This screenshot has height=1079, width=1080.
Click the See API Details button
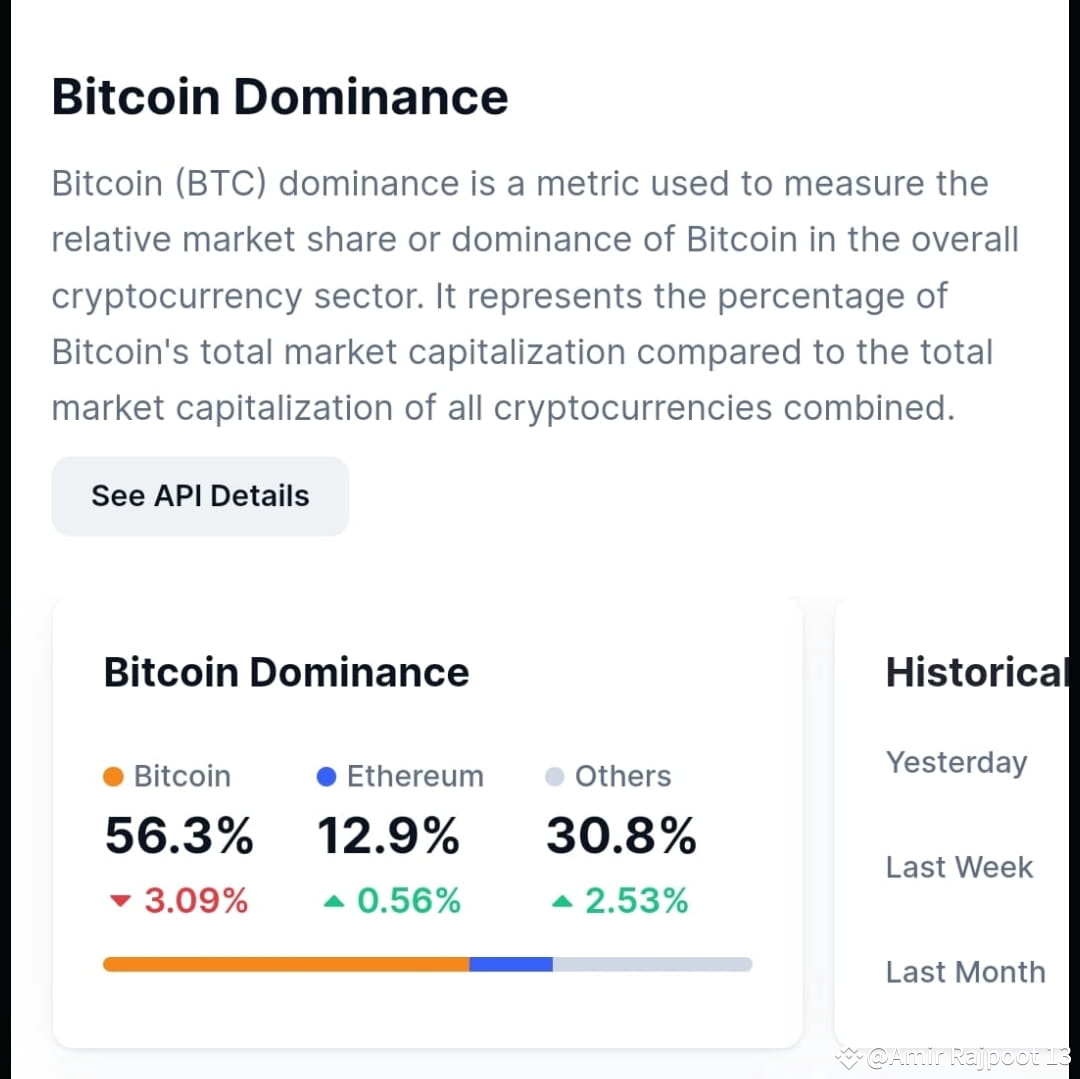tap(200, 495)
